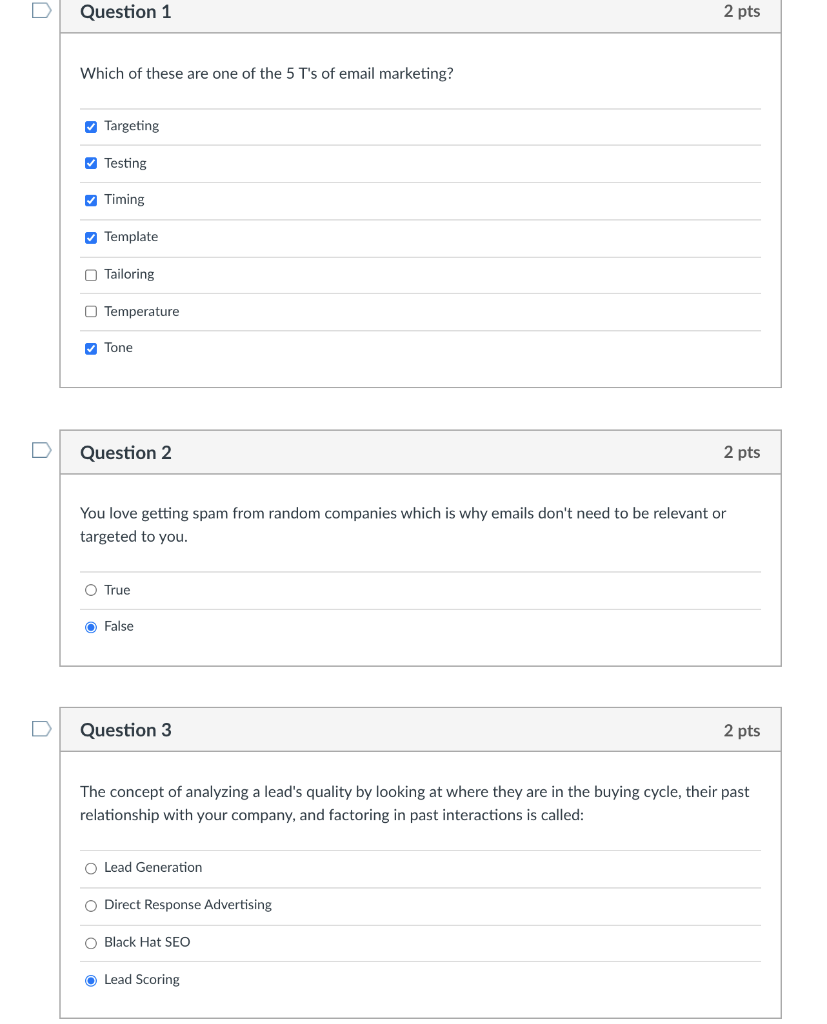
Task: Click the Question 3 heading
Action: (125, 730)
